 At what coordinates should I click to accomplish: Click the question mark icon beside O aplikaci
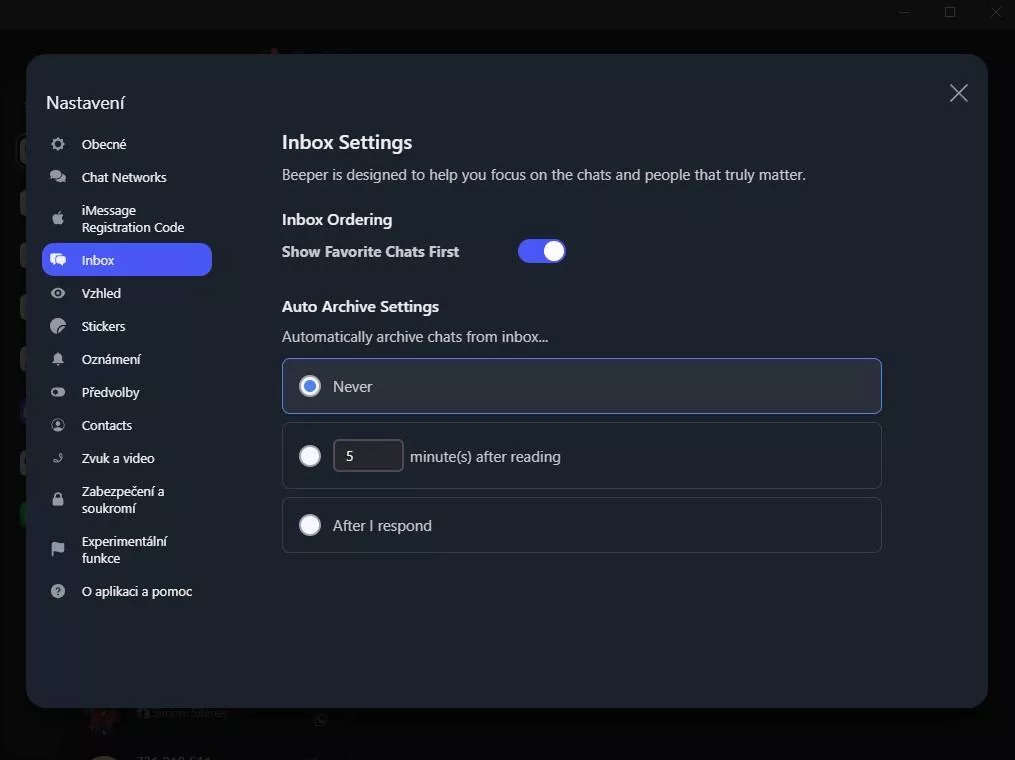(x=58, y=591)
